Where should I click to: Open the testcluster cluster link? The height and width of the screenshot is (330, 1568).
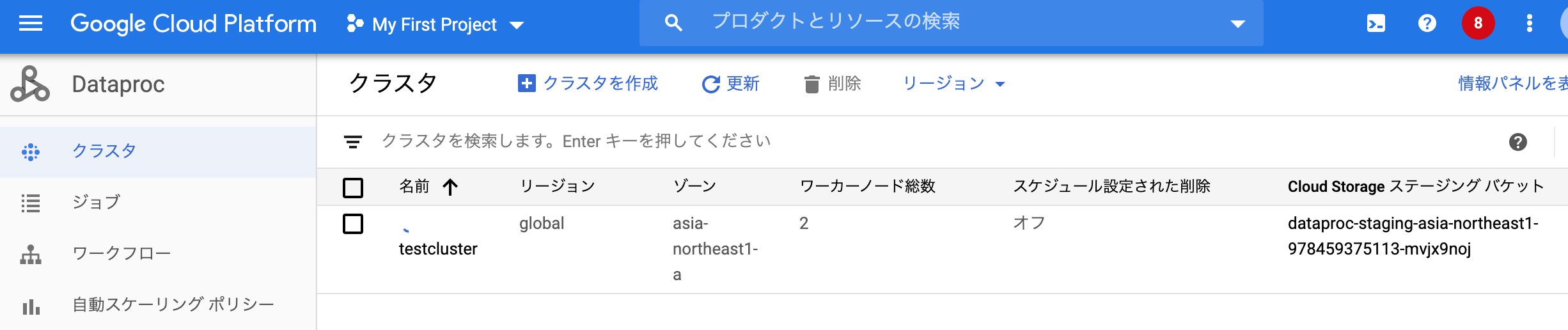click(438, 249)
